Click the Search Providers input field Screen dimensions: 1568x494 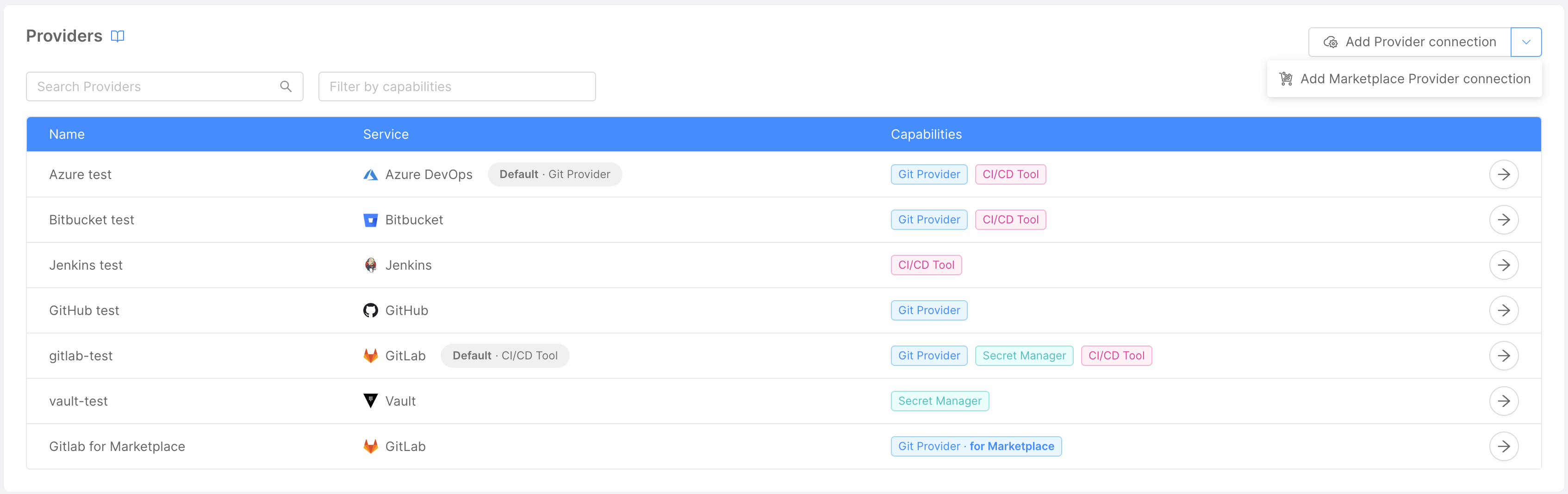[x=152, y=86]
